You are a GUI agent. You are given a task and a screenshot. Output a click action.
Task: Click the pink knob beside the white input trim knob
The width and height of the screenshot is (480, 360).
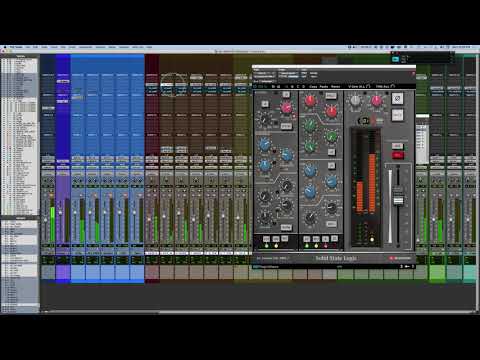pyautogui.click(x=376, y=100)
